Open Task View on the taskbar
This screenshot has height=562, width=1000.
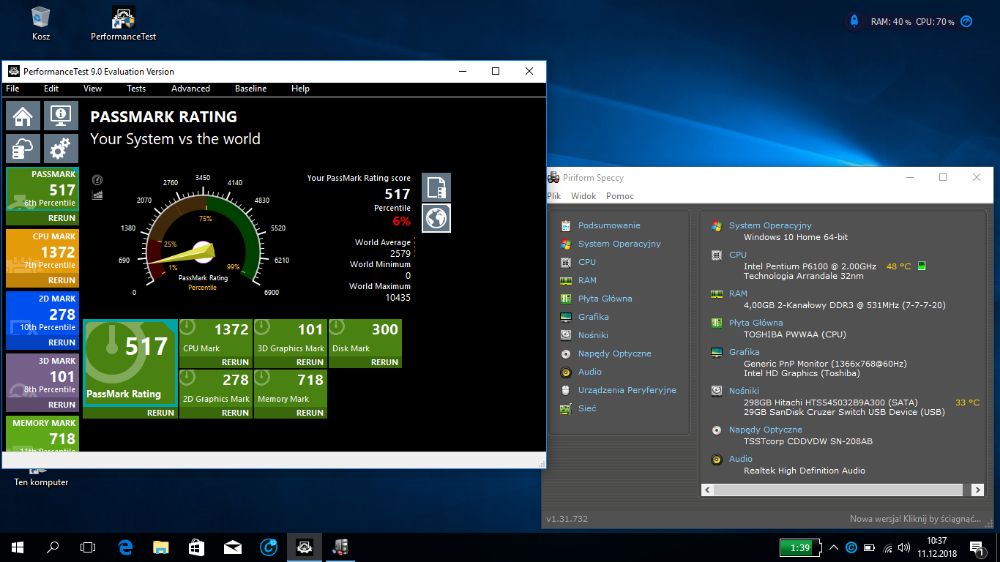coord(87,547)
